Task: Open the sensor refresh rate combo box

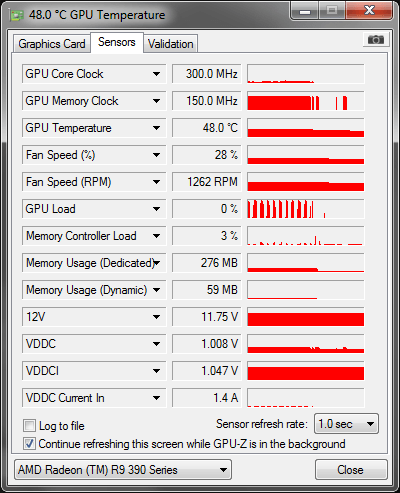Action: click(346, 424)
